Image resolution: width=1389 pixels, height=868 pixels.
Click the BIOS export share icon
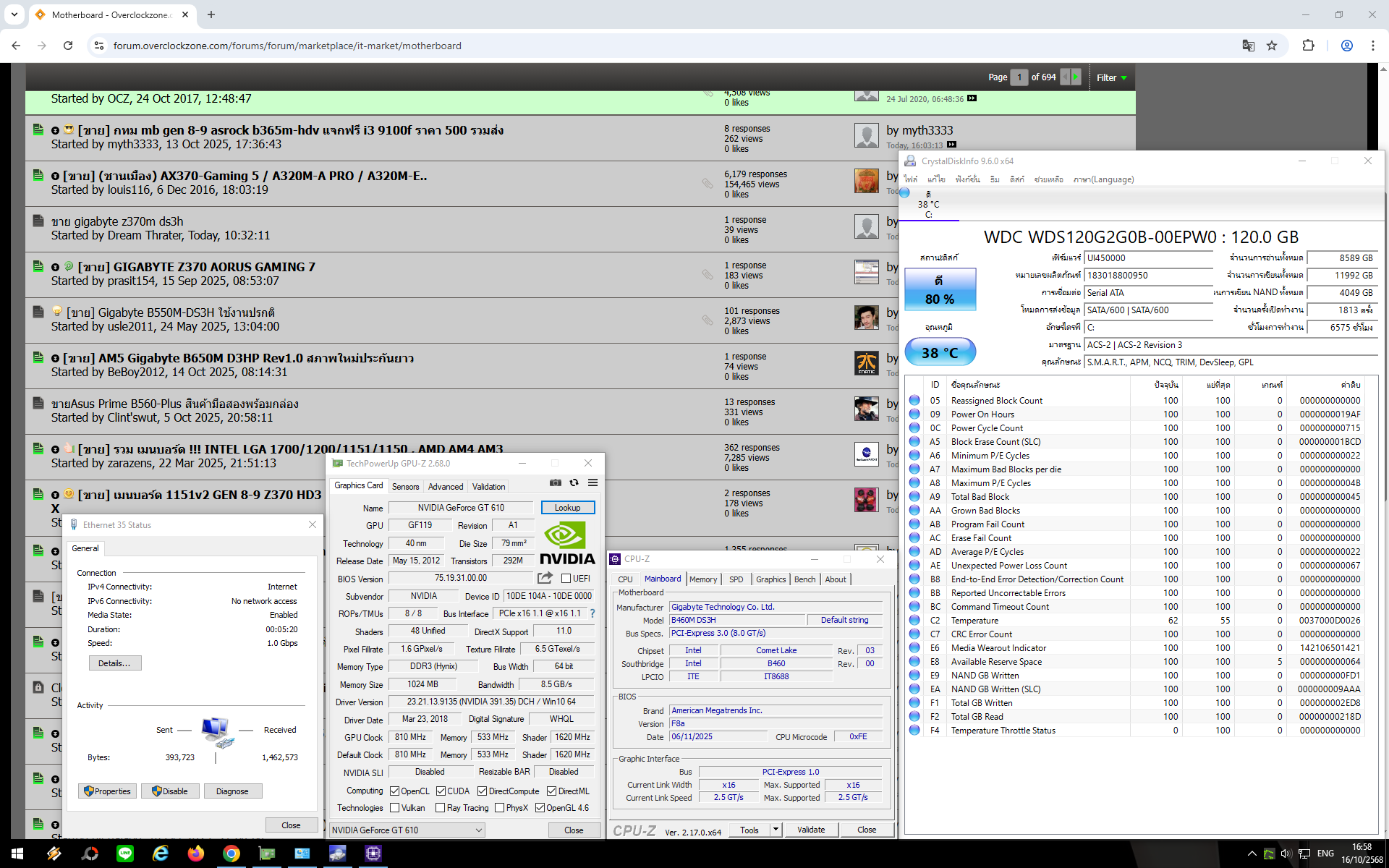click(x=545, y=578)
